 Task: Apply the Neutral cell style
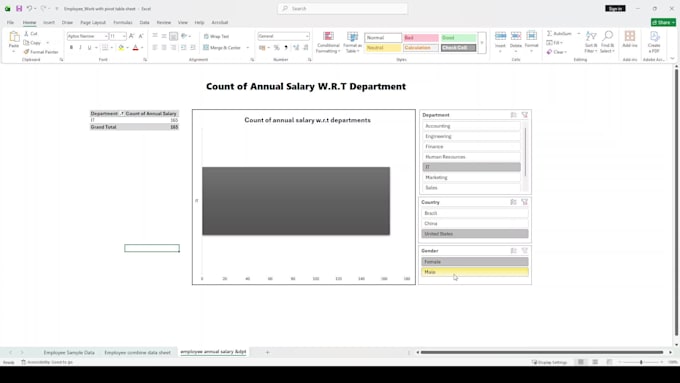[383, 48]
